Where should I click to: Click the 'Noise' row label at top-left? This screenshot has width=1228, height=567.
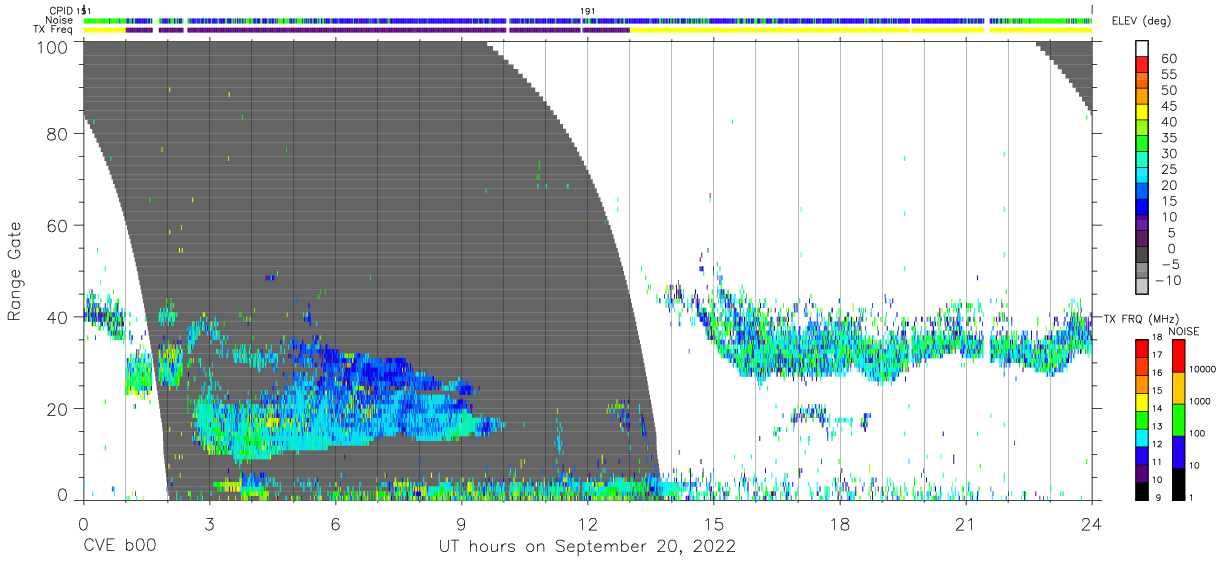60,20
